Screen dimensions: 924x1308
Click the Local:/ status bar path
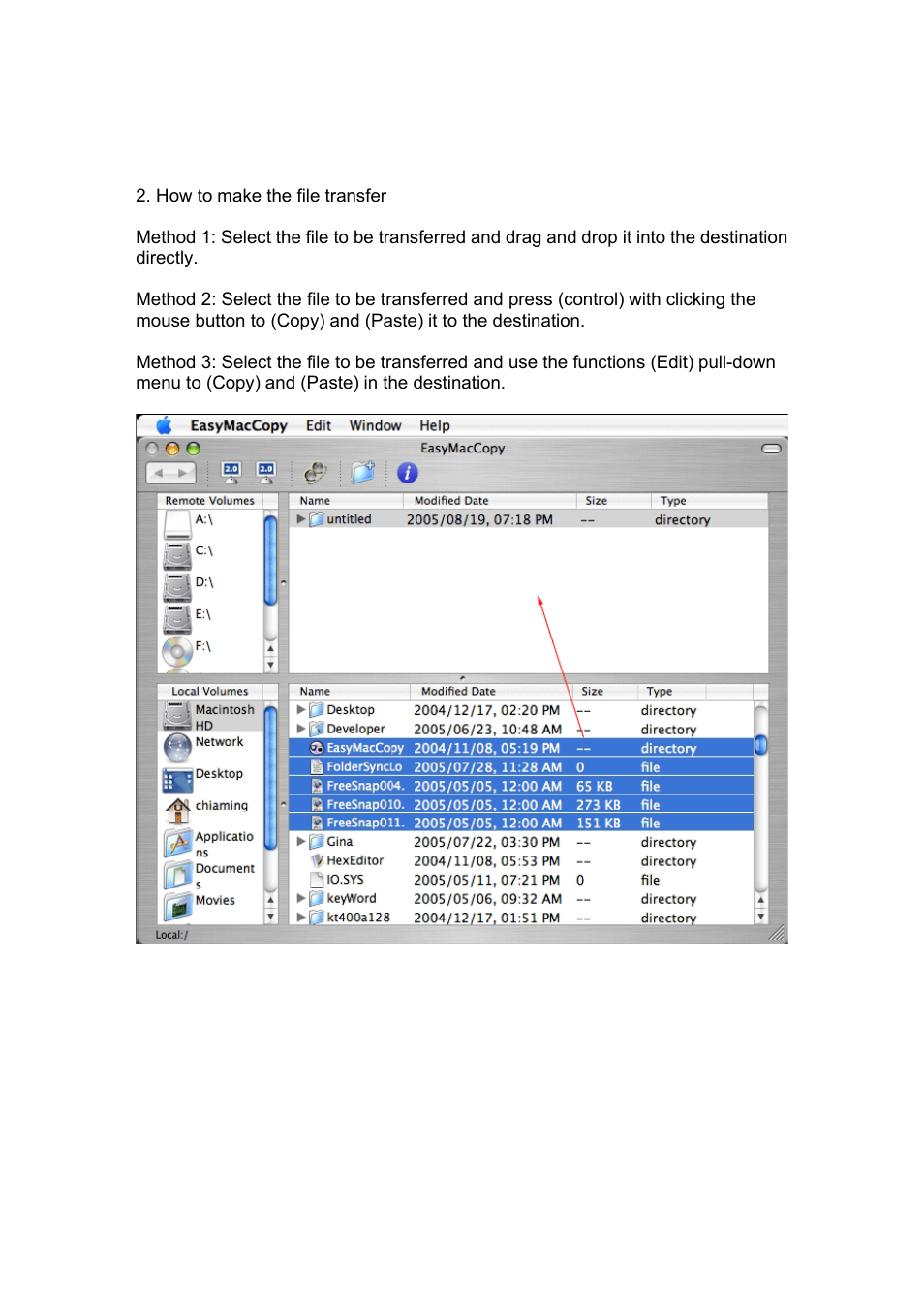tap(171, 935)
